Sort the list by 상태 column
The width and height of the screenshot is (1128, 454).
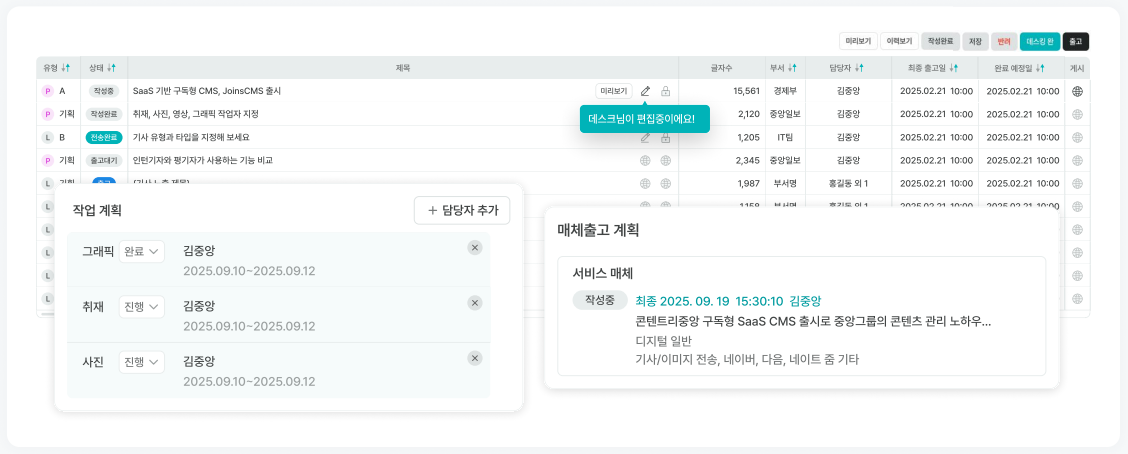pyautogui.click(x=111, y=68)
